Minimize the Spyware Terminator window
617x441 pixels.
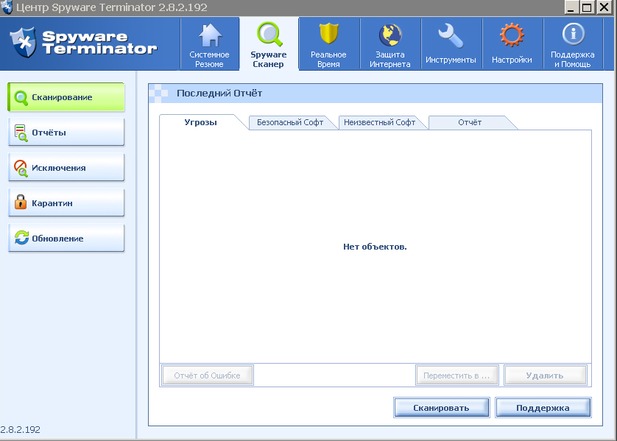click(571, 7)
